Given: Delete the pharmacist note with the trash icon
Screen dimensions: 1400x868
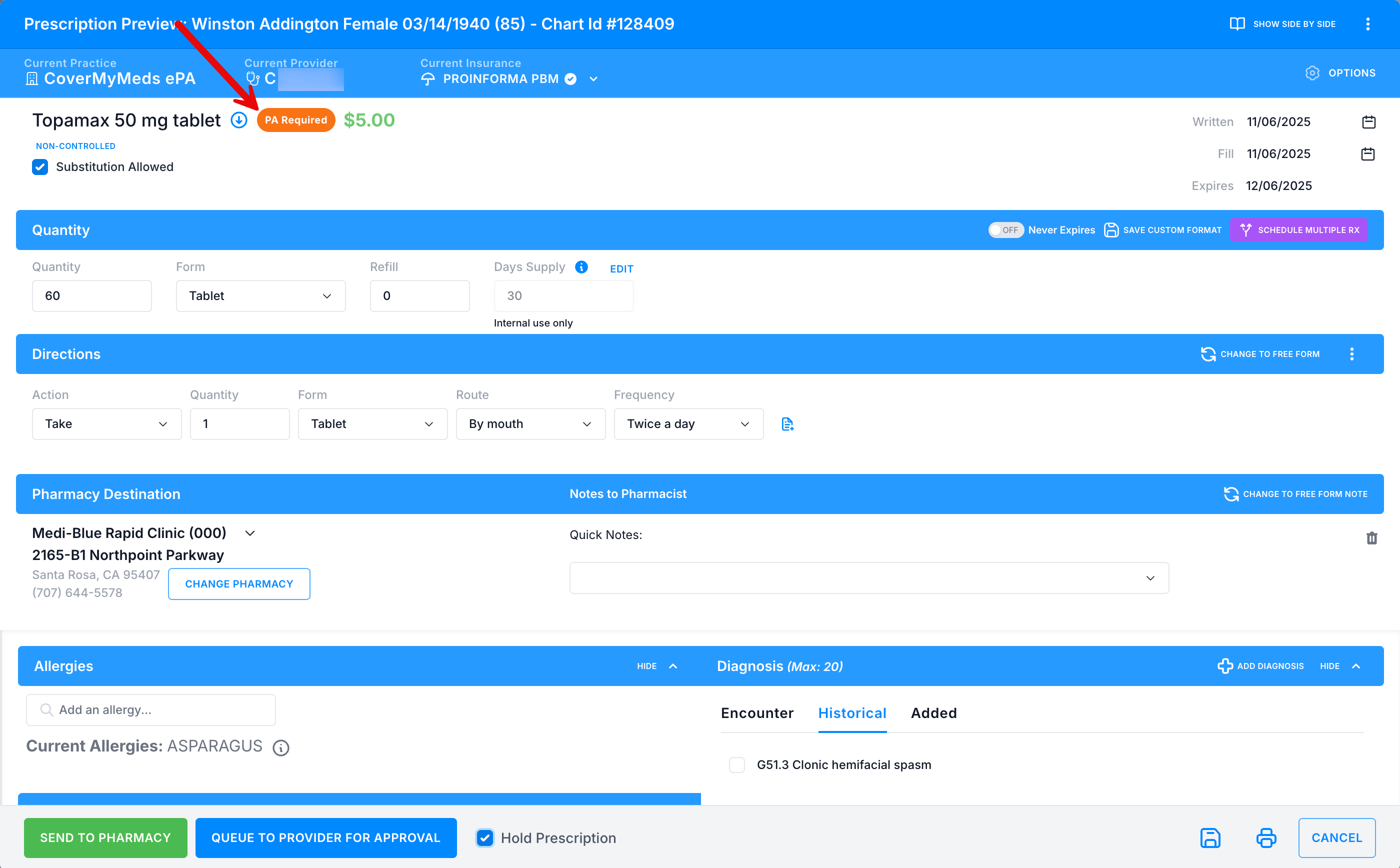Looking at the screenshot, I should tap(1371, 538).
